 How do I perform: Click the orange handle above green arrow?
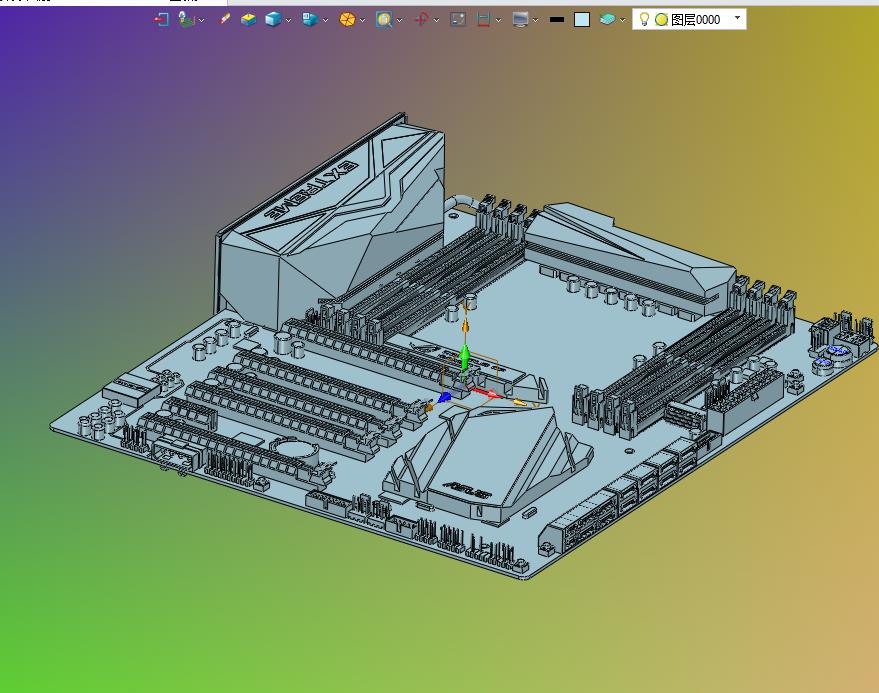tap(465, 326)
